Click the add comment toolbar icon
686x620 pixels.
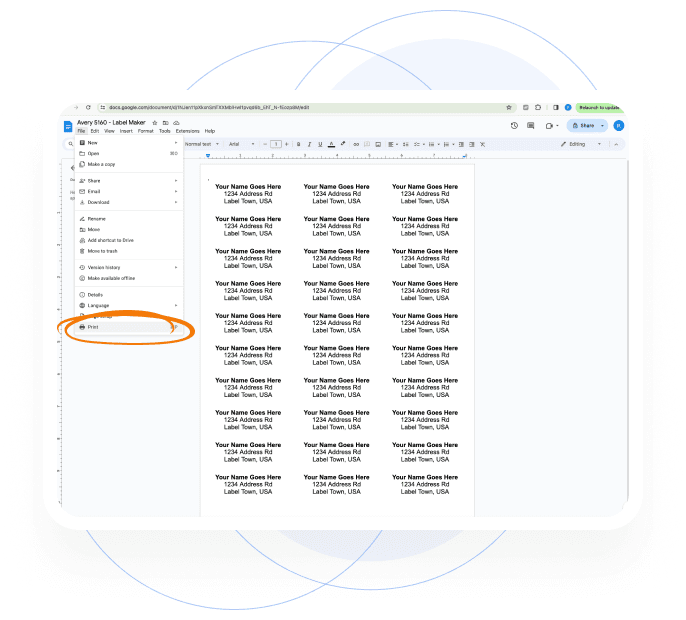pos(367,144)
